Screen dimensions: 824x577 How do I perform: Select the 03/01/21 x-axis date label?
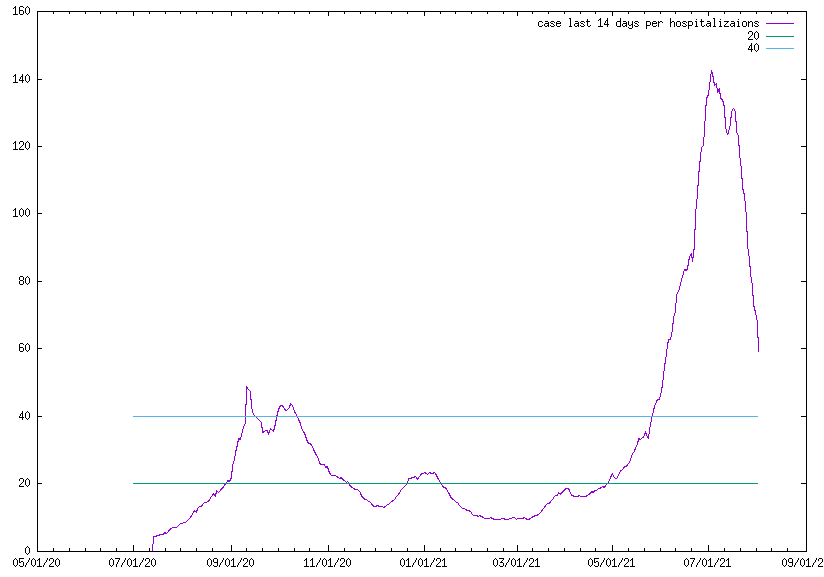point(518,563)
